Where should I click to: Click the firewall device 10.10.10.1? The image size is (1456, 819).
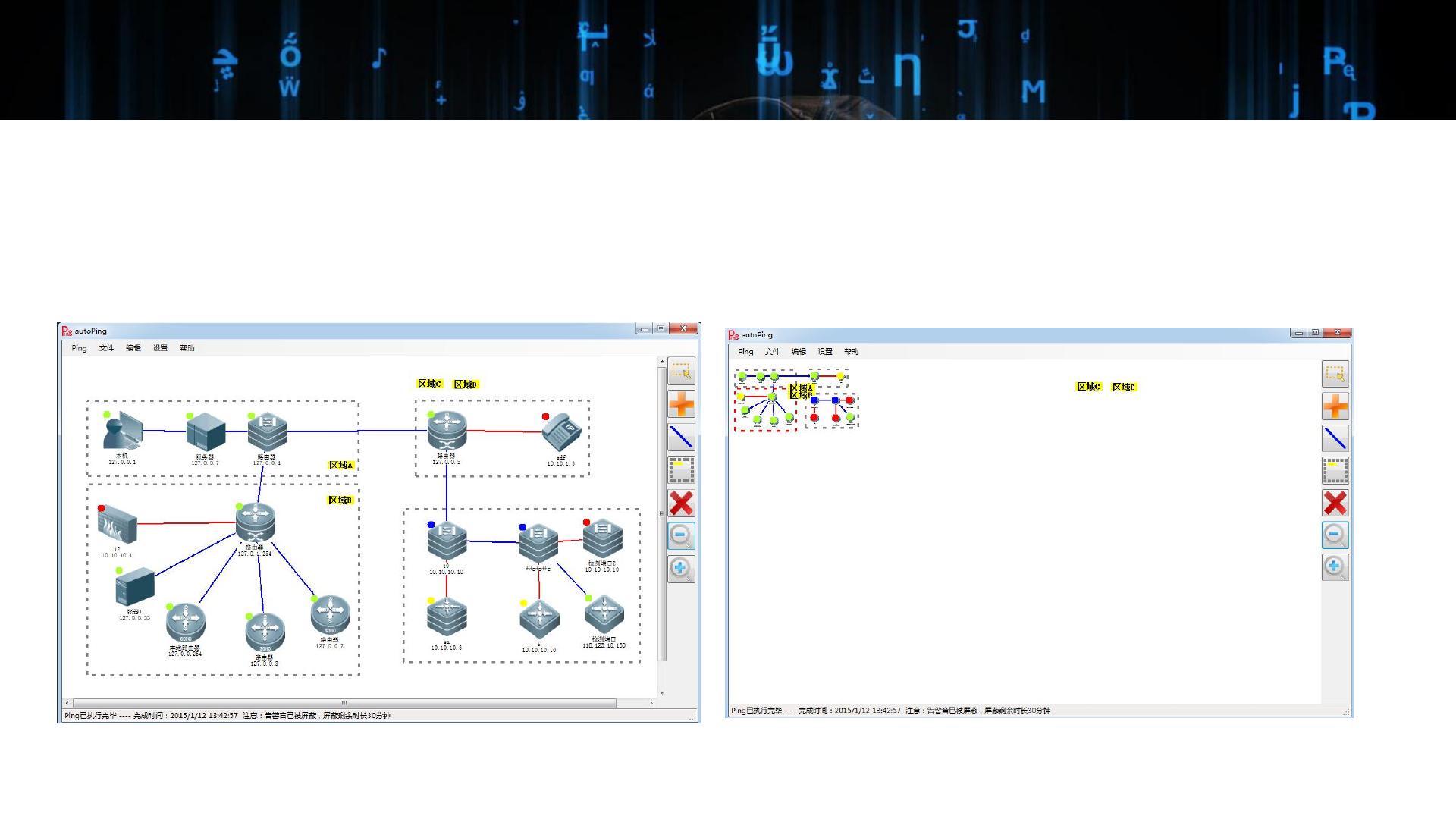(x=118, y=524)
